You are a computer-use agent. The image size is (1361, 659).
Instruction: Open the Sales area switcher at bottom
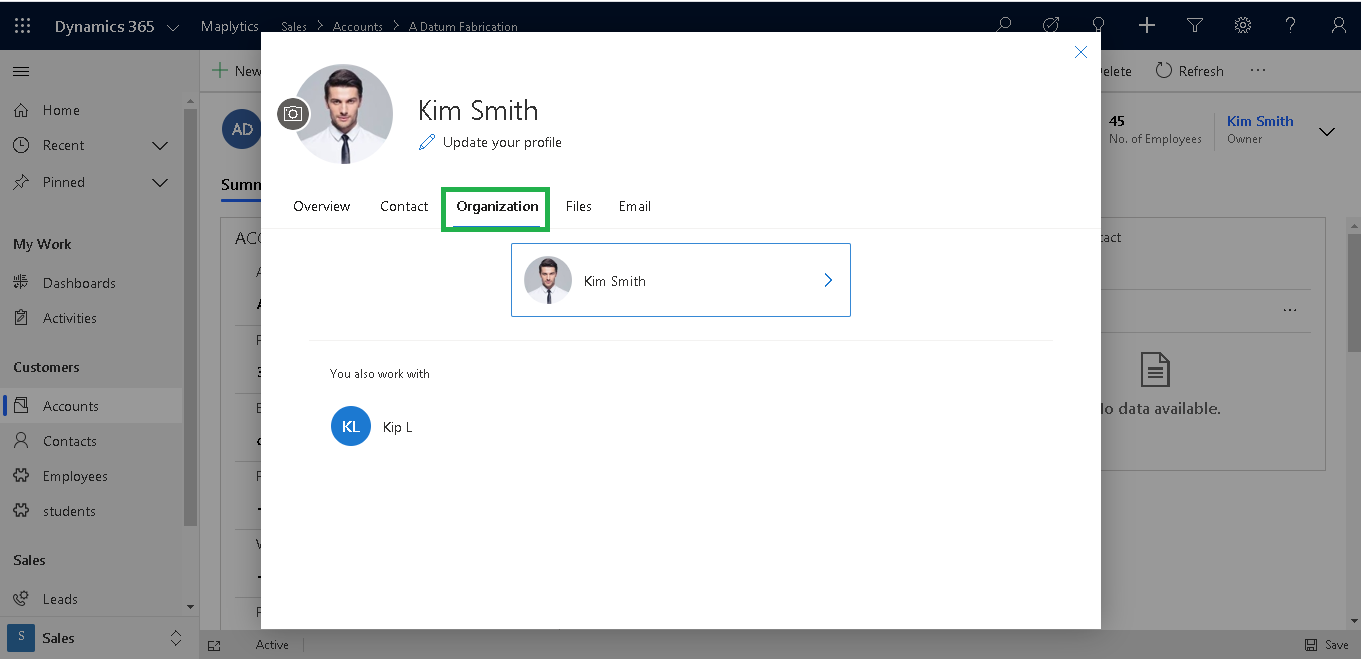coord(95,638)
